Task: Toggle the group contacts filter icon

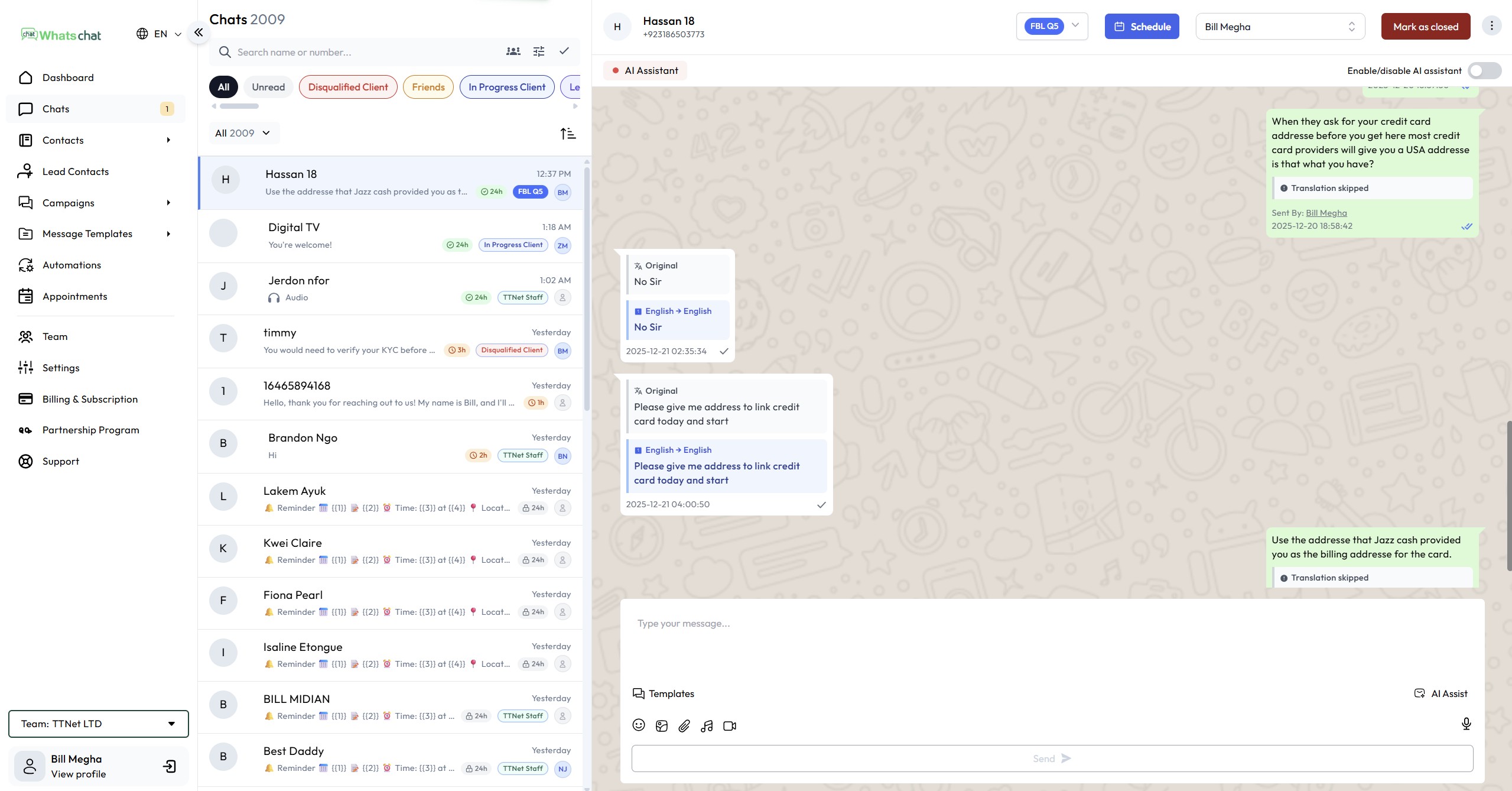Action: click(513, 51)
